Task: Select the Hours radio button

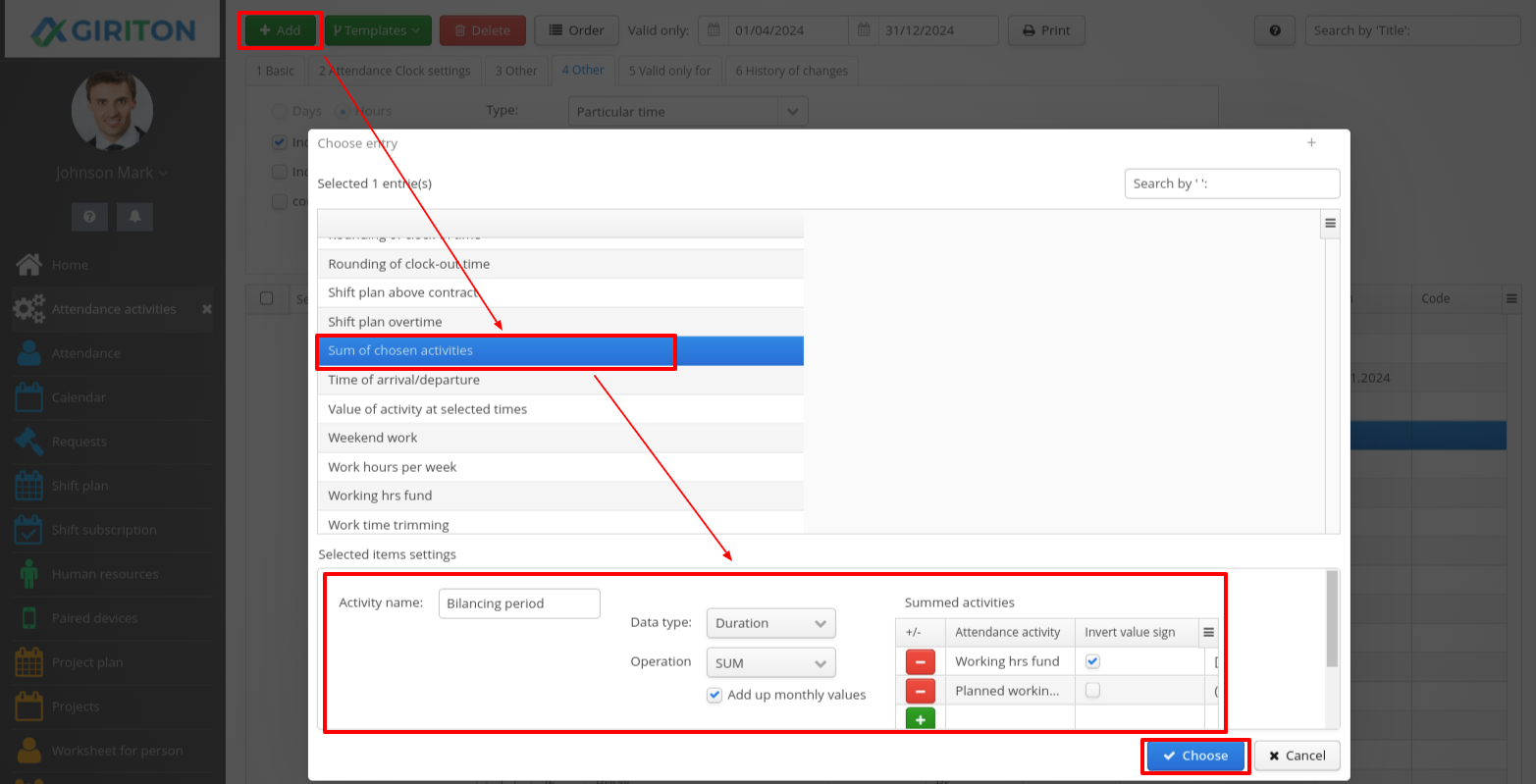Action: point(343,111)
